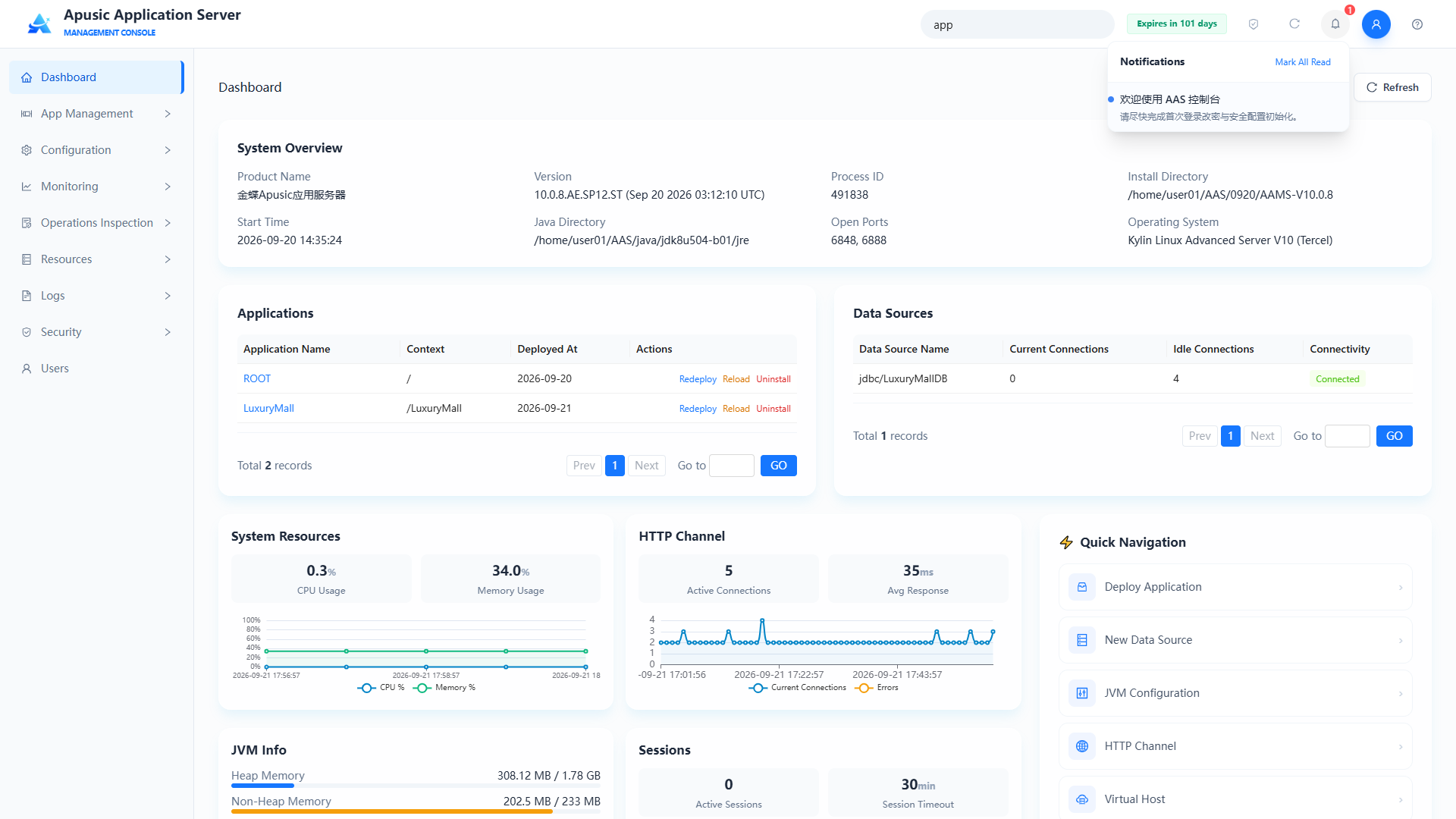Click Redeploy for the LuxuryMall application
This screenshot has width=1456, height=819.
pyautogui.click(x=698, y=409)
